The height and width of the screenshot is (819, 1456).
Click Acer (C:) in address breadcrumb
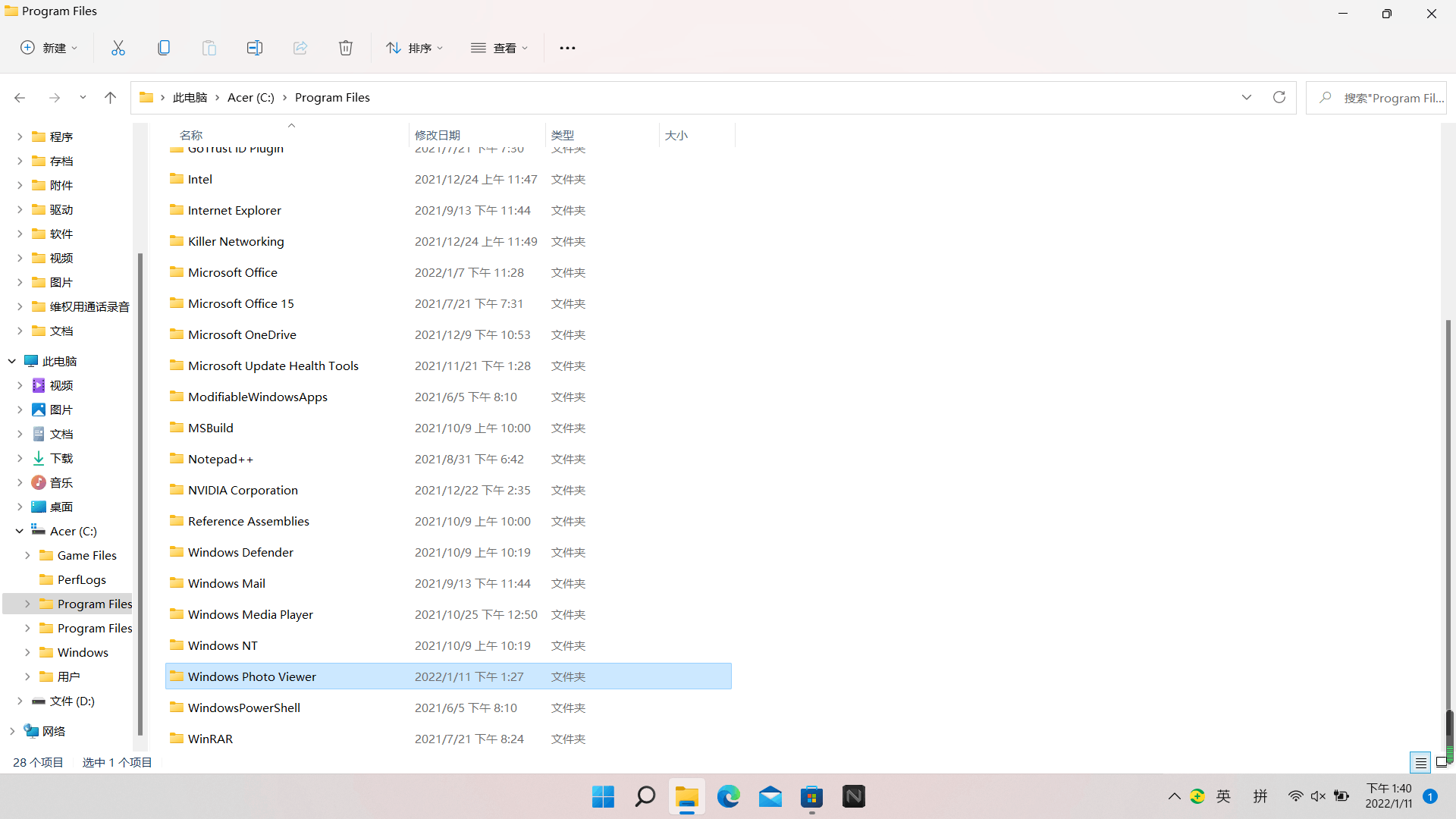pyautogui.click(x=251, y=97)
